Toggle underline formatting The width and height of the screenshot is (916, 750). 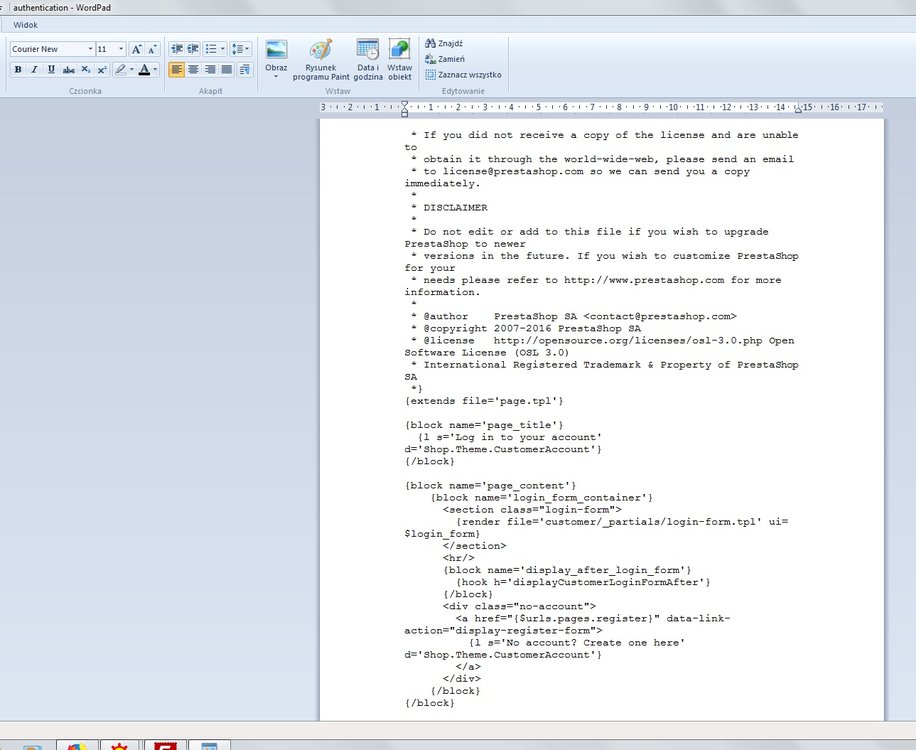click(x=51, y=70)
